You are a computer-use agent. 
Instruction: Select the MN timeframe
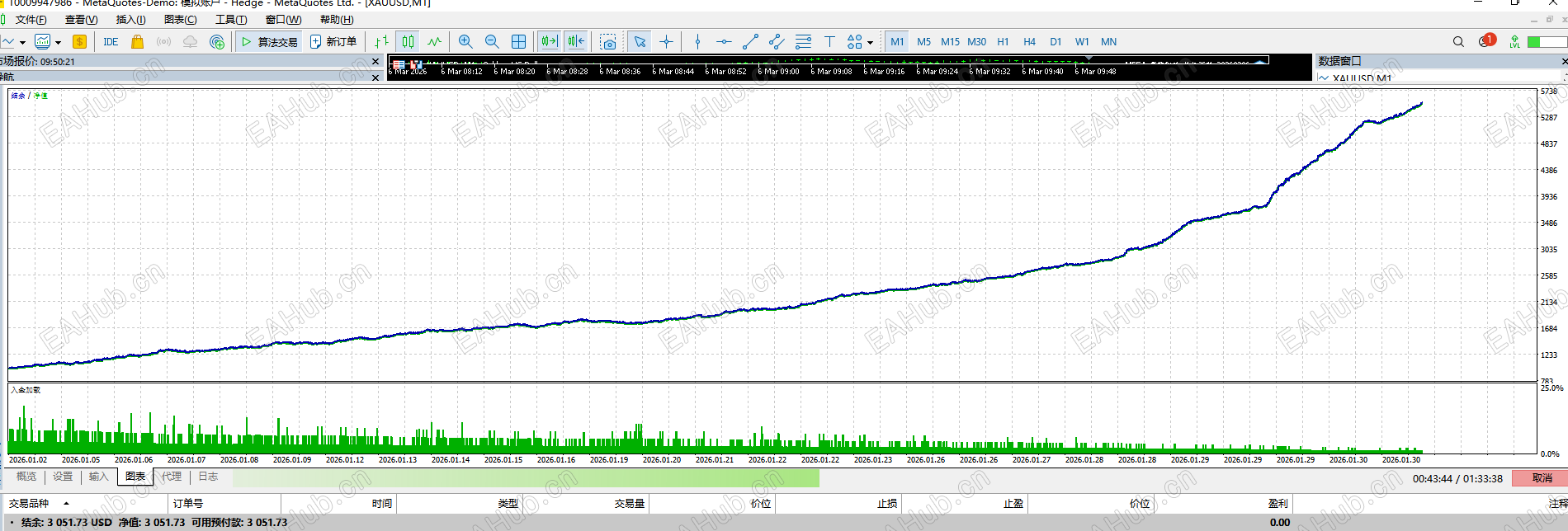pyautogui.click(x=1108, y=41)
